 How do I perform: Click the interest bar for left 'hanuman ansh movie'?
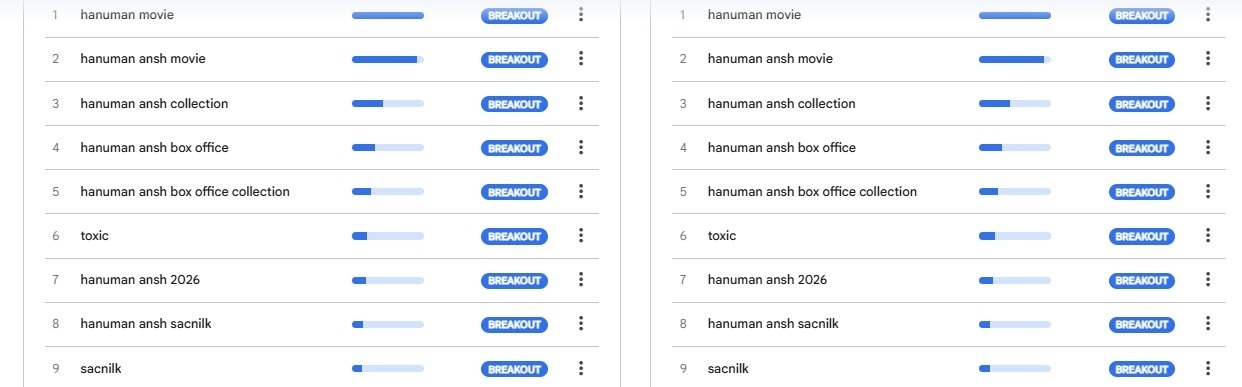coord(388,60)
